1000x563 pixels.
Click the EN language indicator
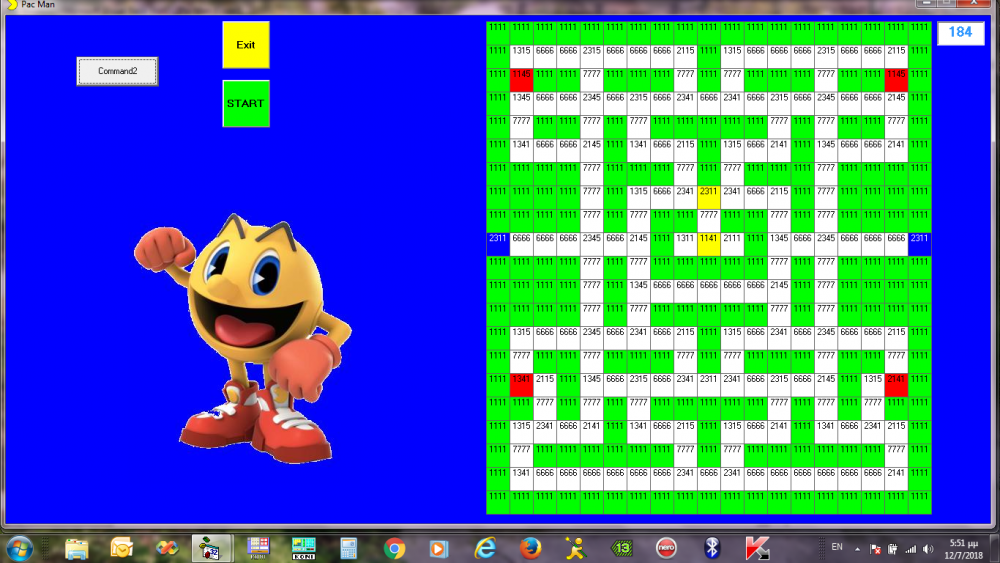tap(837, 547)
